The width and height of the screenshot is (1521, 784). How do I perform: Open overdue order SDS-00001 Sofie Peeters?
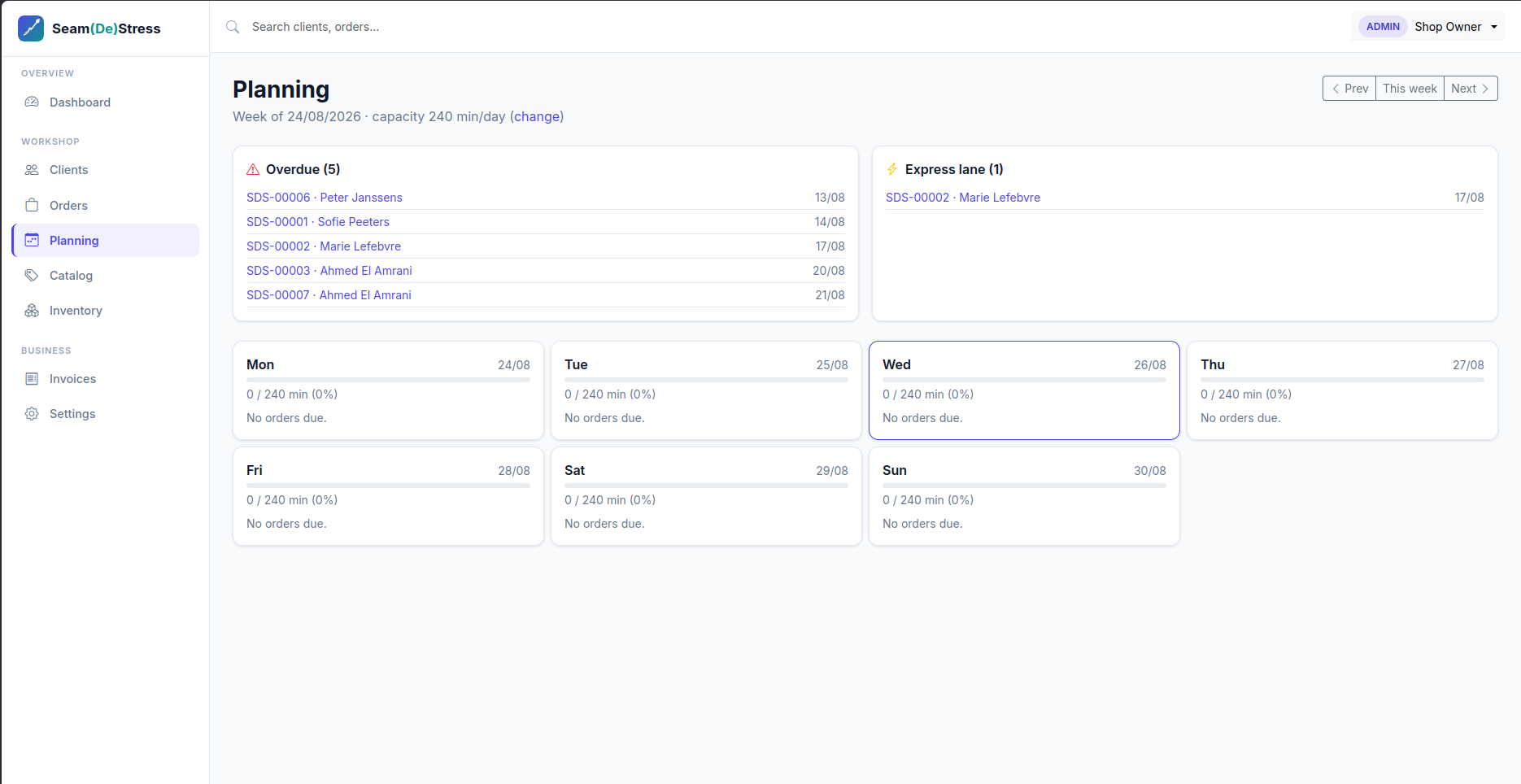(x=318, y=222)
